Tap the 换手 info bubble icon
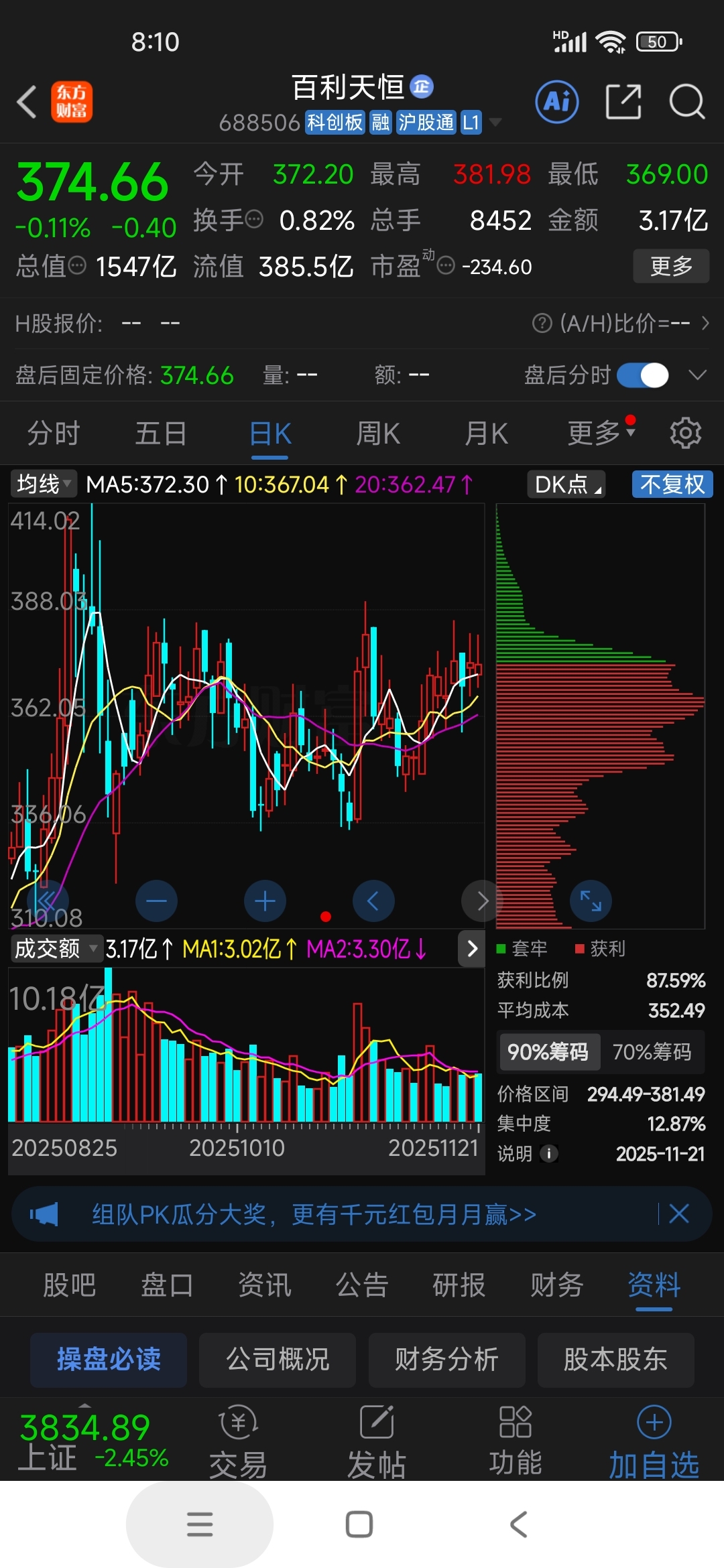The height and width of the screenshot is (1568, 724). (254, 219)
